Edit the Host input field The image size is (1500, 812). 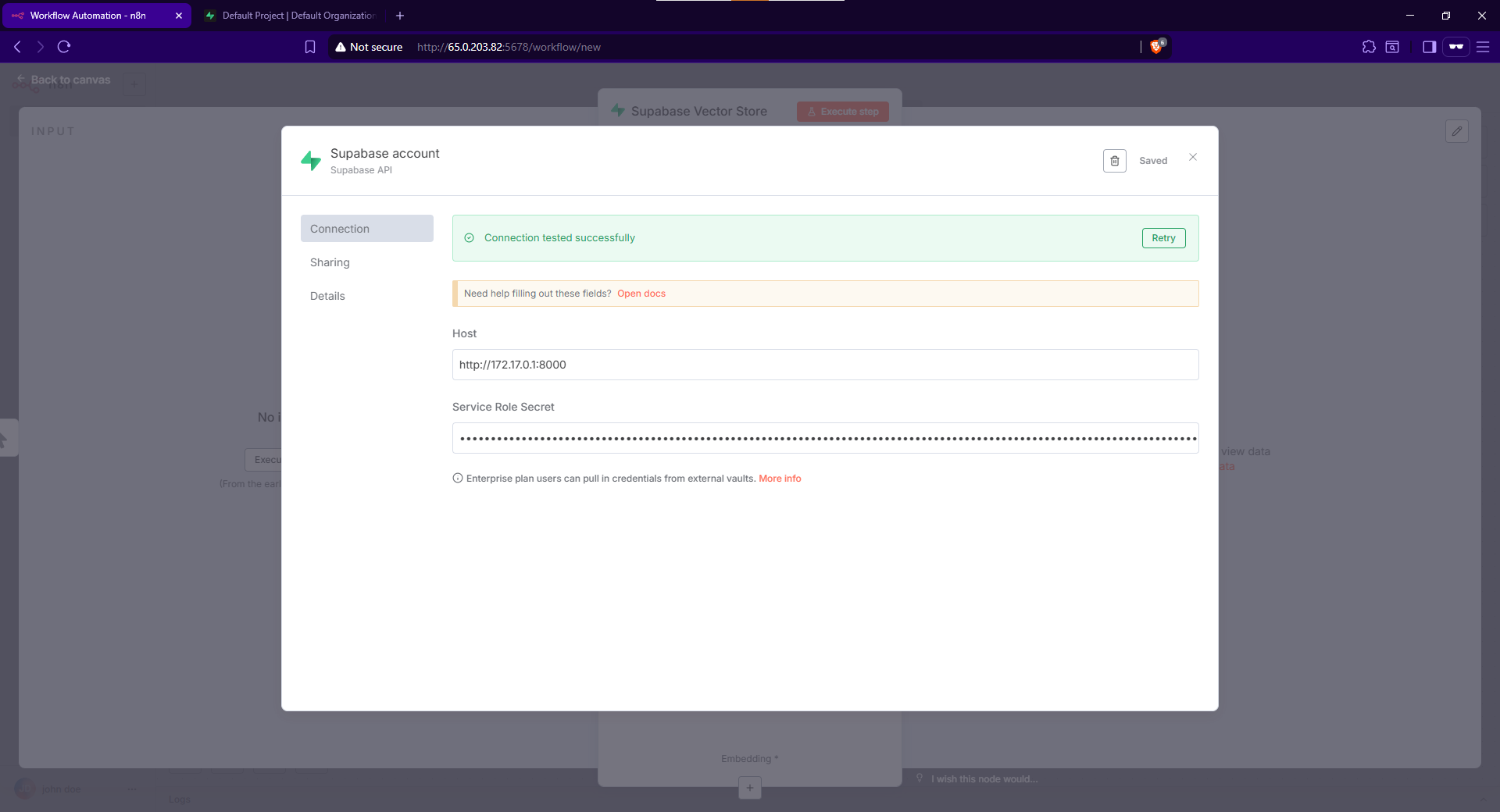(825, 365)
